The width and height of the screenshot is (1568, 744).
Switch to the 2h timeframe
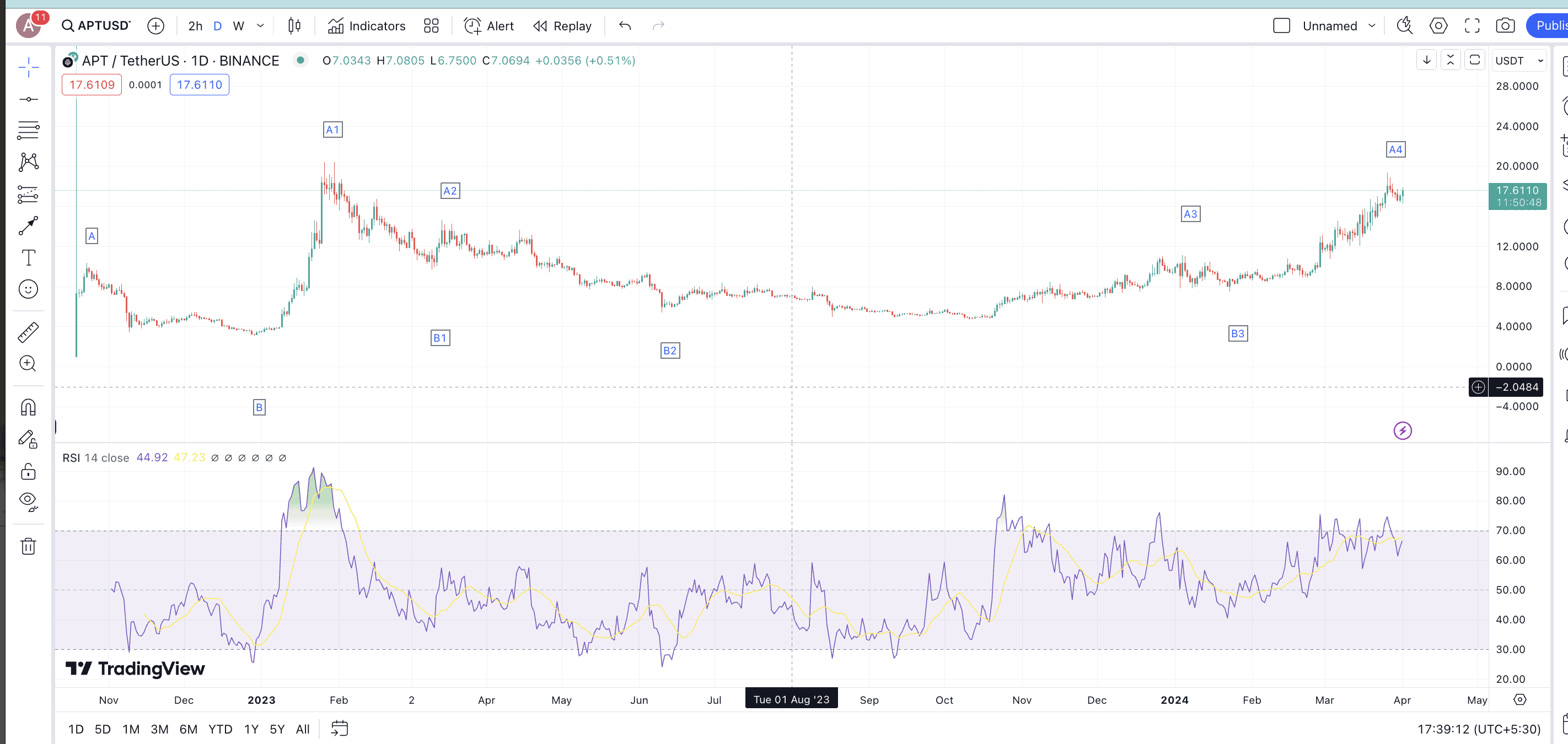tap(195, 25)
